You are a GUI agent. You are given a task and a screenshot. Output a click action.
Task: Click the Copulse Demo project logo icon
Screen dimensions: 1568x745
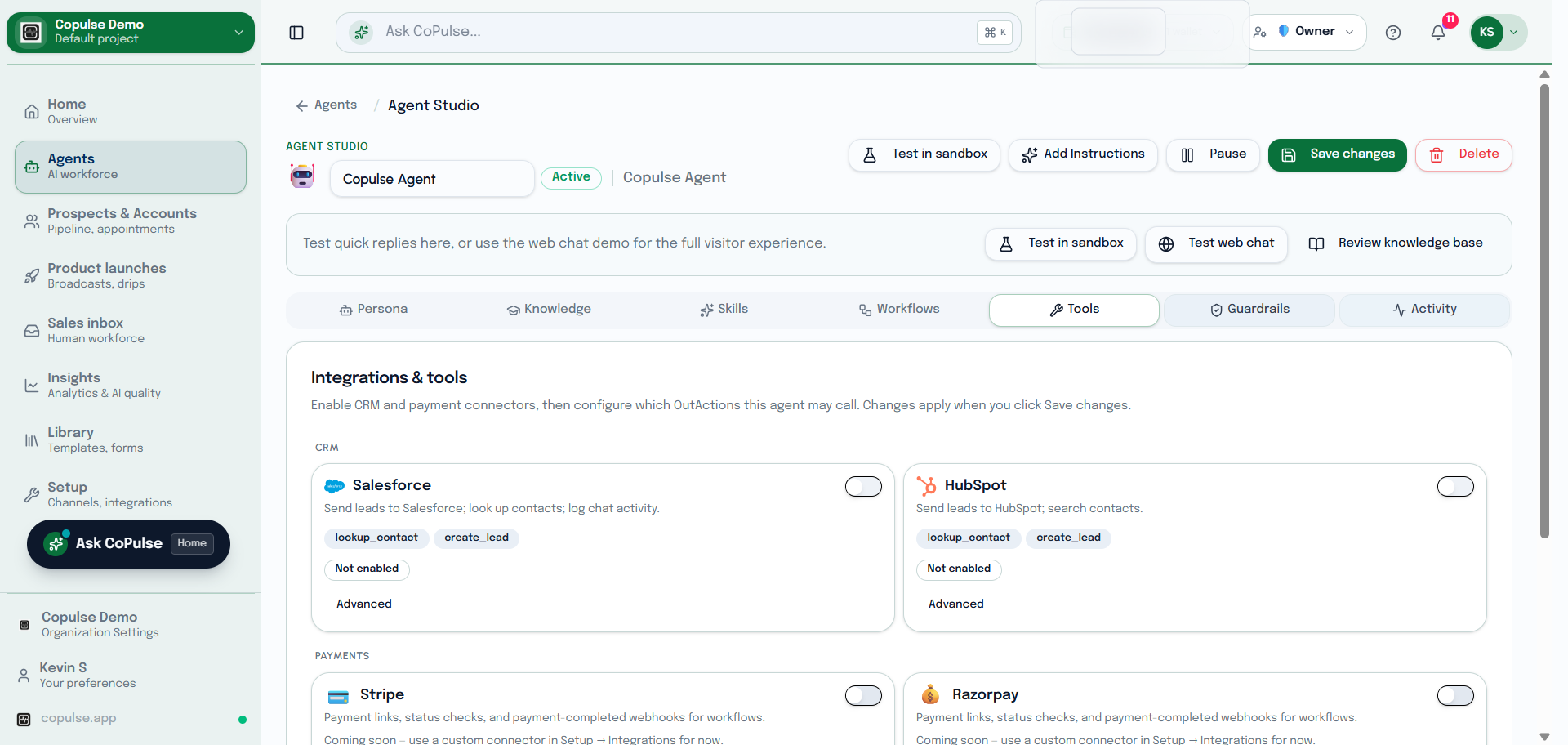31,32
